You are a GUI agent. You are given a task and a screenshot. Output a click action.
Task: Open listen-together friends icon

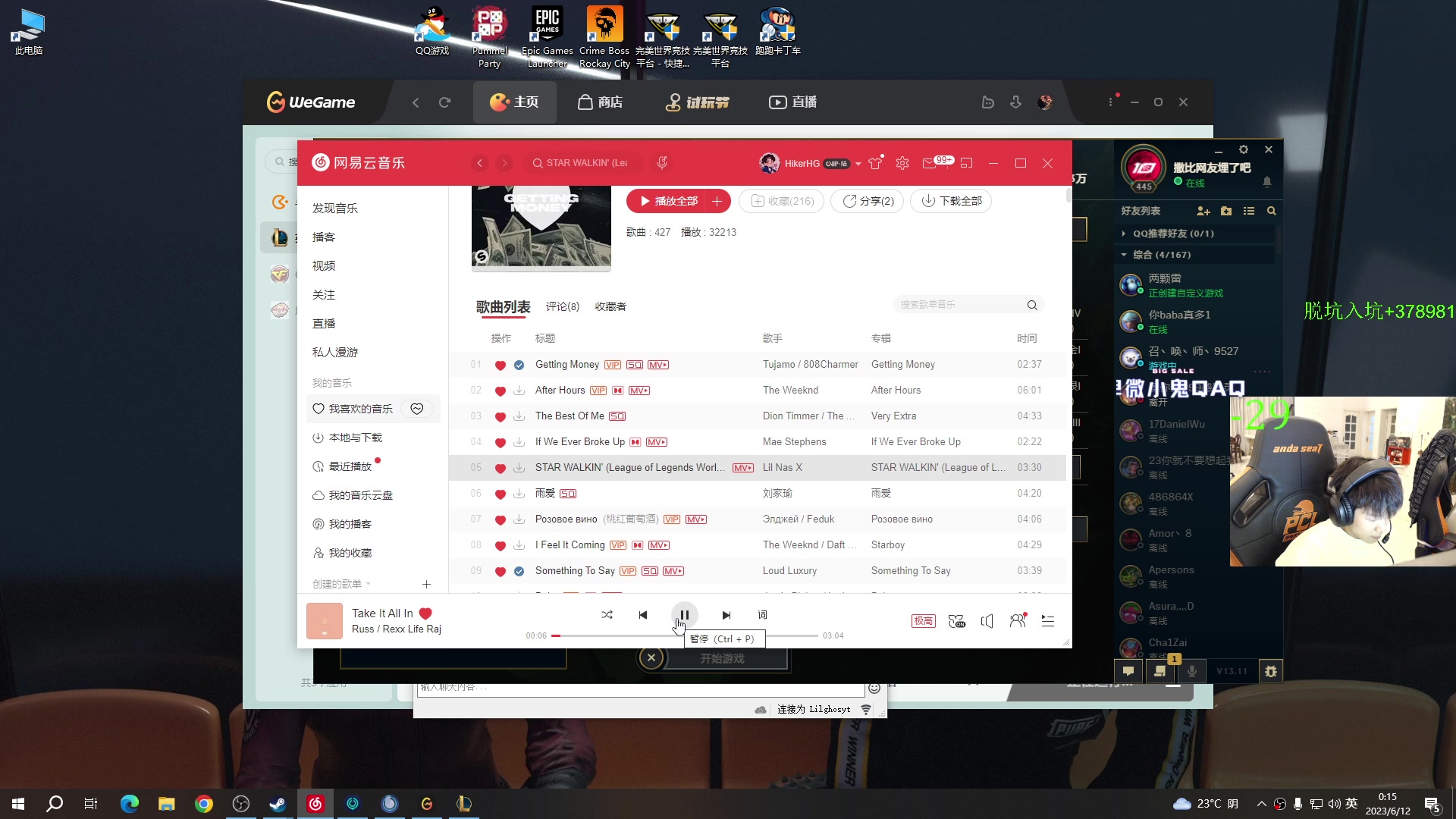pos(1018,621)
